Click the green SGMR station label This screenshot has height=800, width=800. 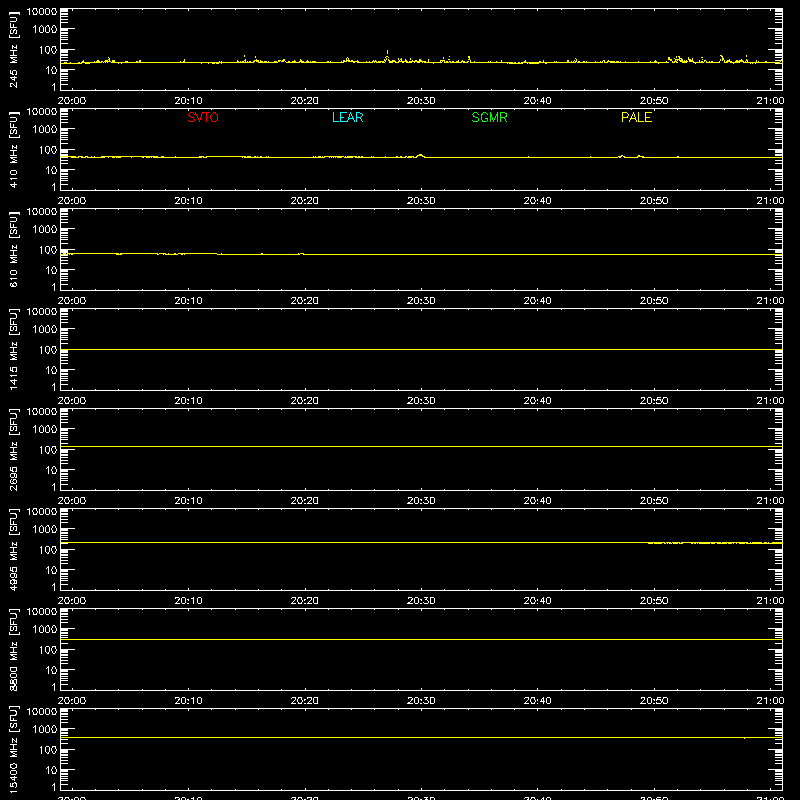tap(489, 117)
